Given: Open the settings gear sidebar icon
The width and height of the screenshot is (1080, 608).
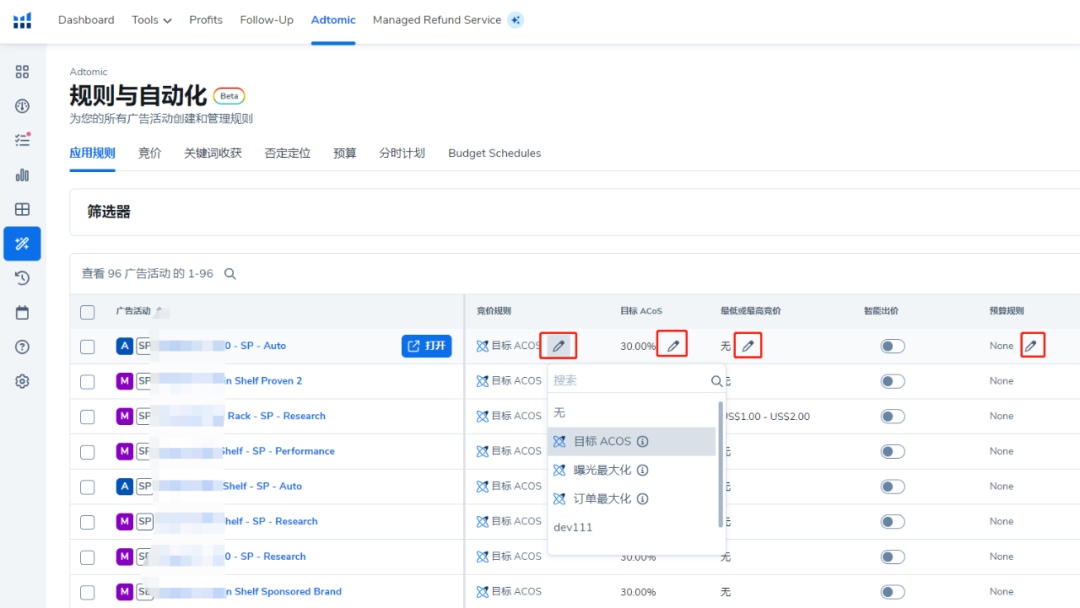Looking at the screenshot, I should (22, 381).
